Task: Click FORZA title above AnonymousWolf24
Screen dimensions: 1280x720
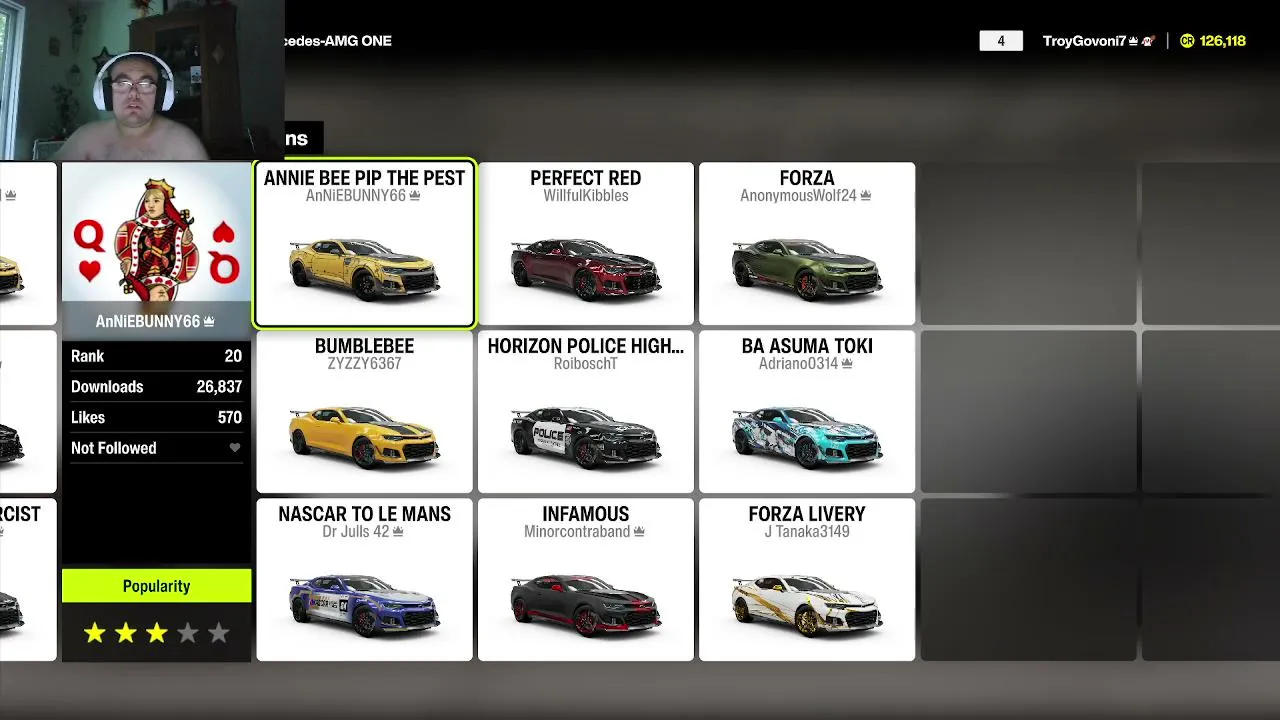Action: [x=807, y=178]
